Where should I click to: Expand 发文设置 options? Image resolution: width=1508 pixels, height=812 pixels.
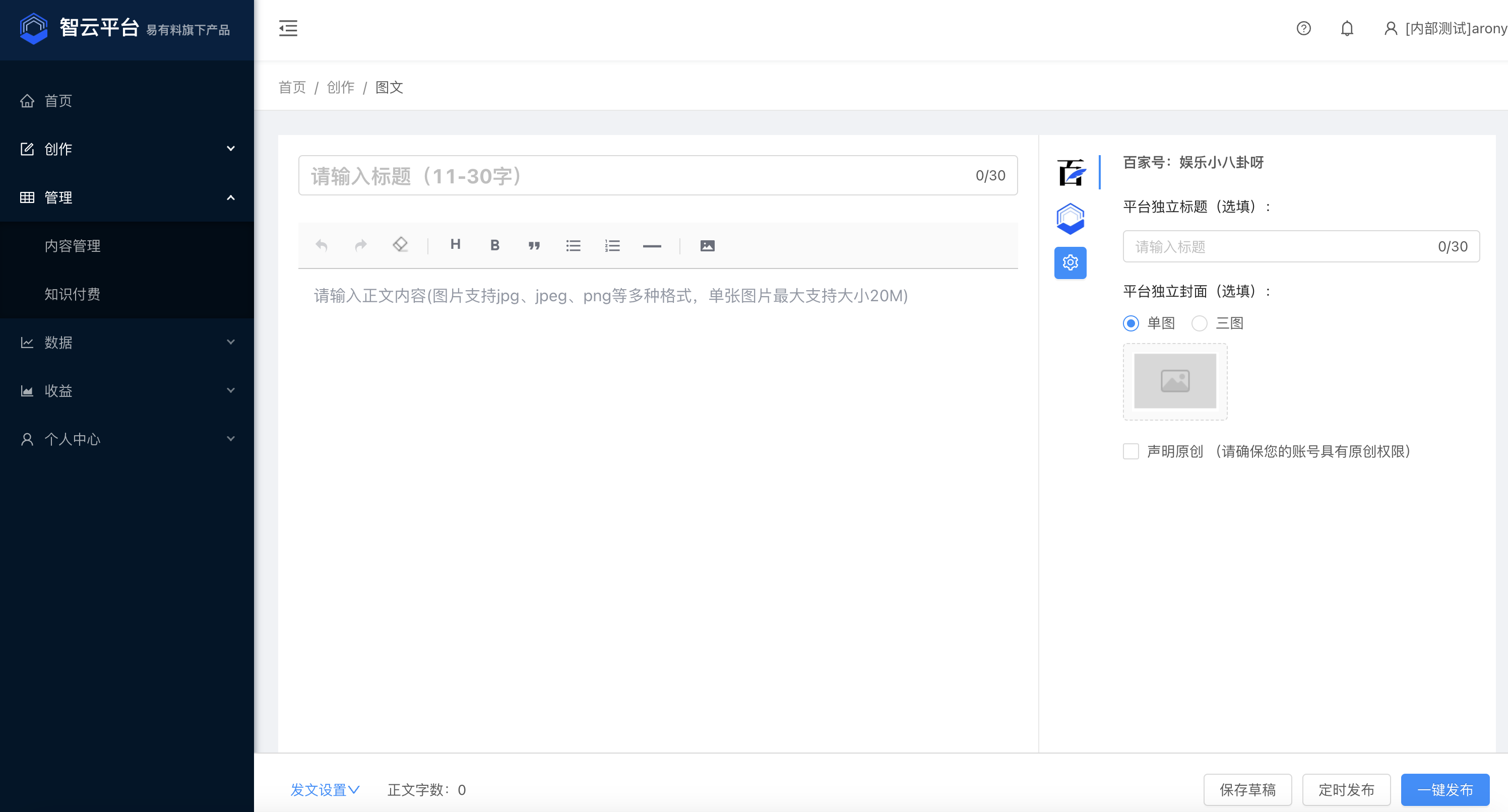click(x=325, y=790)
